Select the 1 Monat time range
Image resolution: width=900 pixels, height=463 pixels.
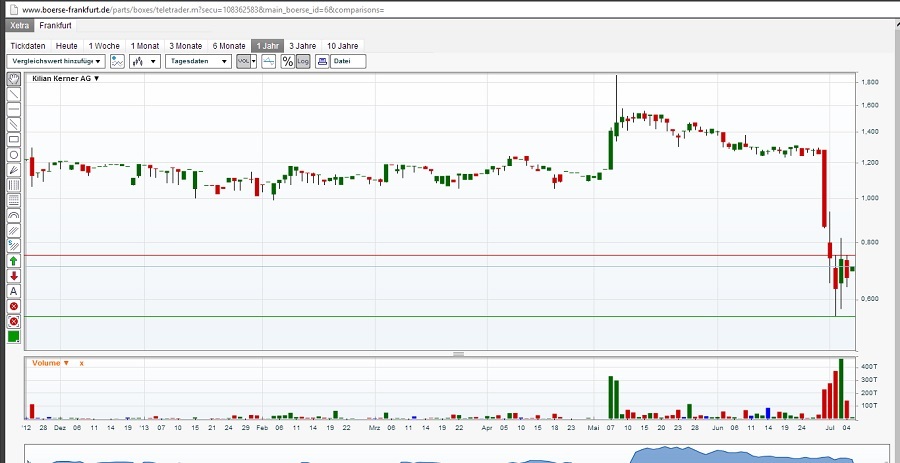point(145,46)
